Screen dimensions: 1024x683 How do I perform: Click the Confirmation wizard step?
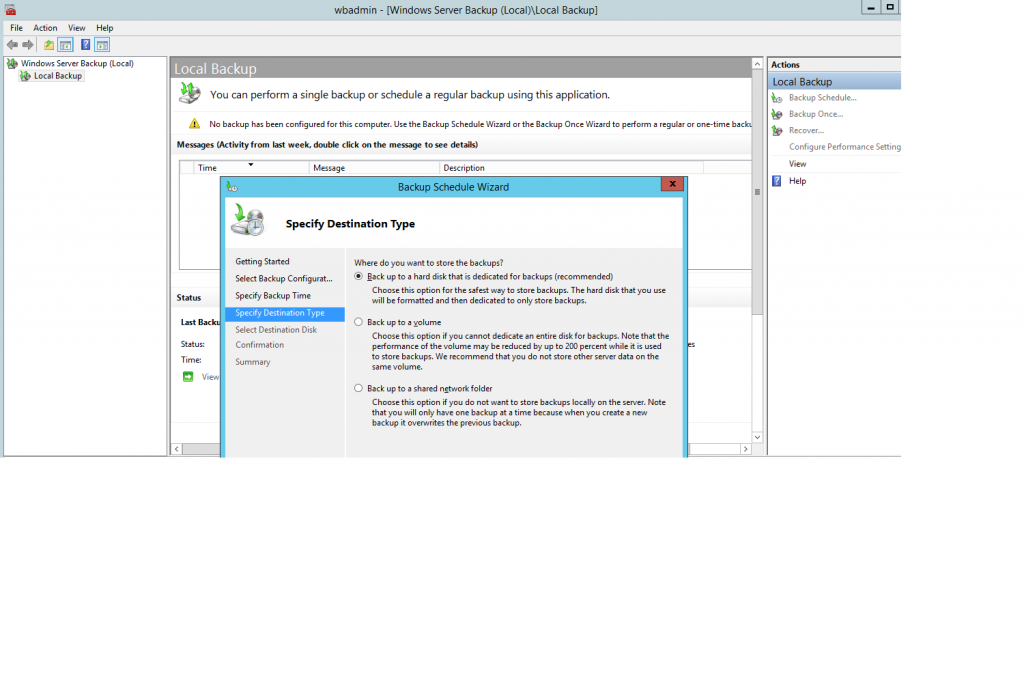(259, 345)
